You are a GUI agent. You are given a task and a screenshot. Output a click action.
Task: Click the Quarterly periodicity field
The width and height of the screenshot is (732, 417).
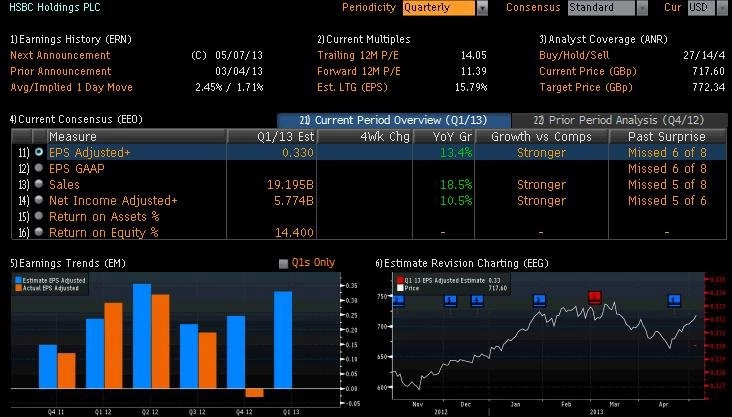(x=439, y=8)
